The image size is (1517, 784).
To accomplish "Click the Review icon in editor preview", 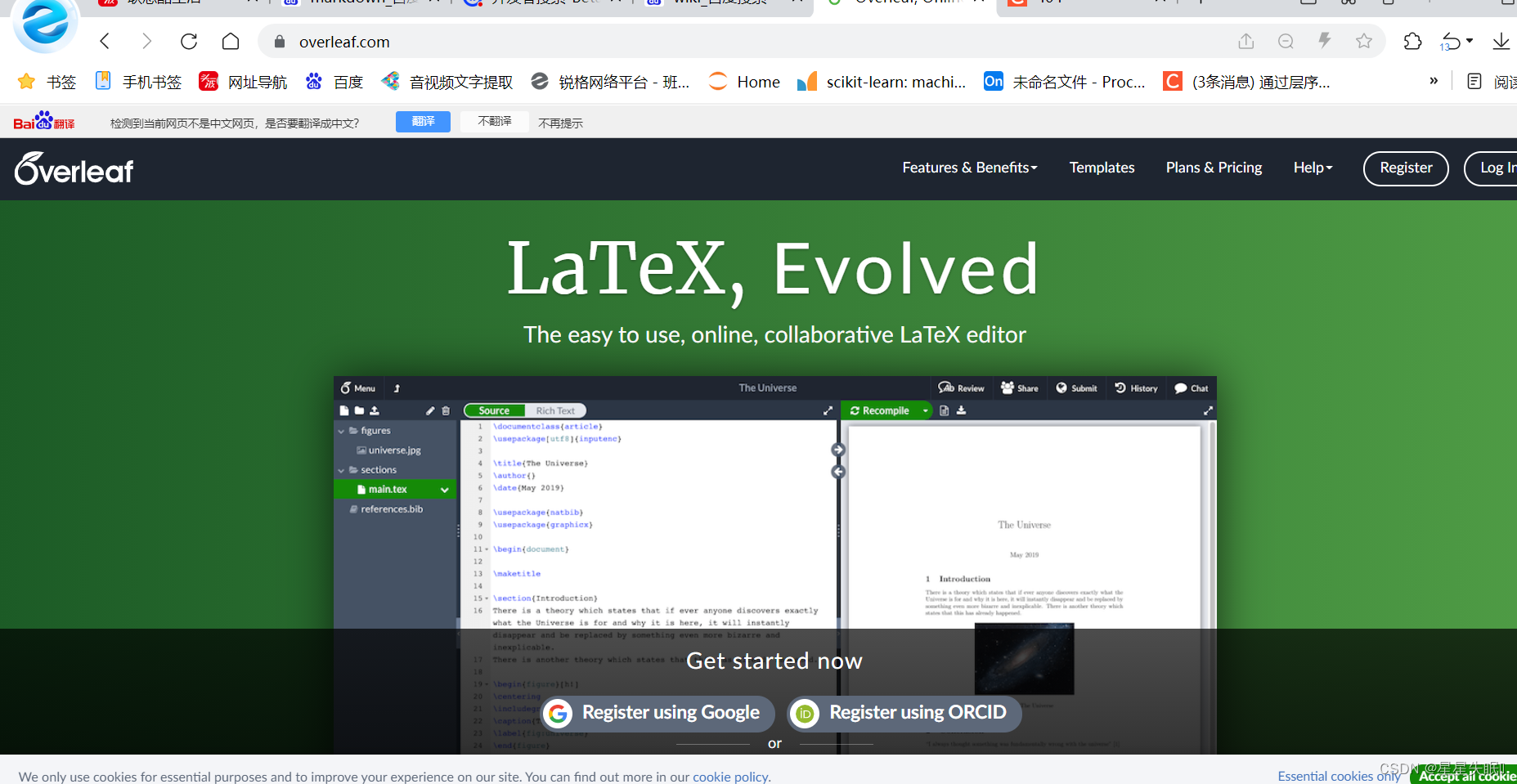I will pyautogui.click(x=961, y=388).
